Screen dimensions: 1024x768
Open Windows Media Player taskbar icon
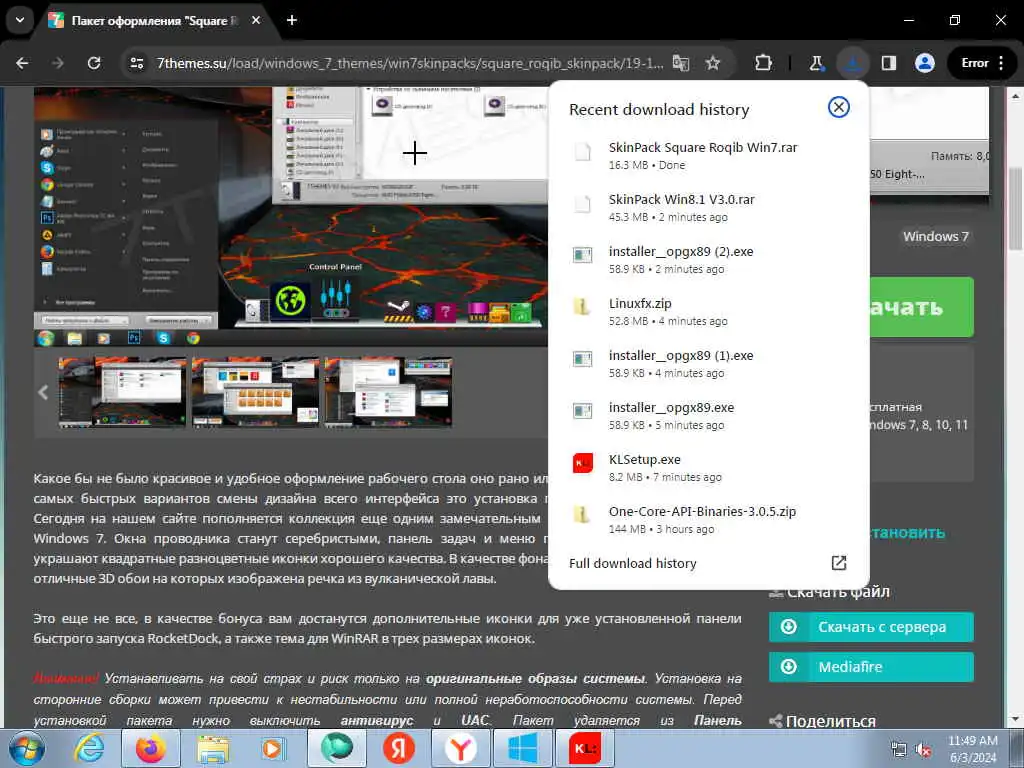(272, 748)
